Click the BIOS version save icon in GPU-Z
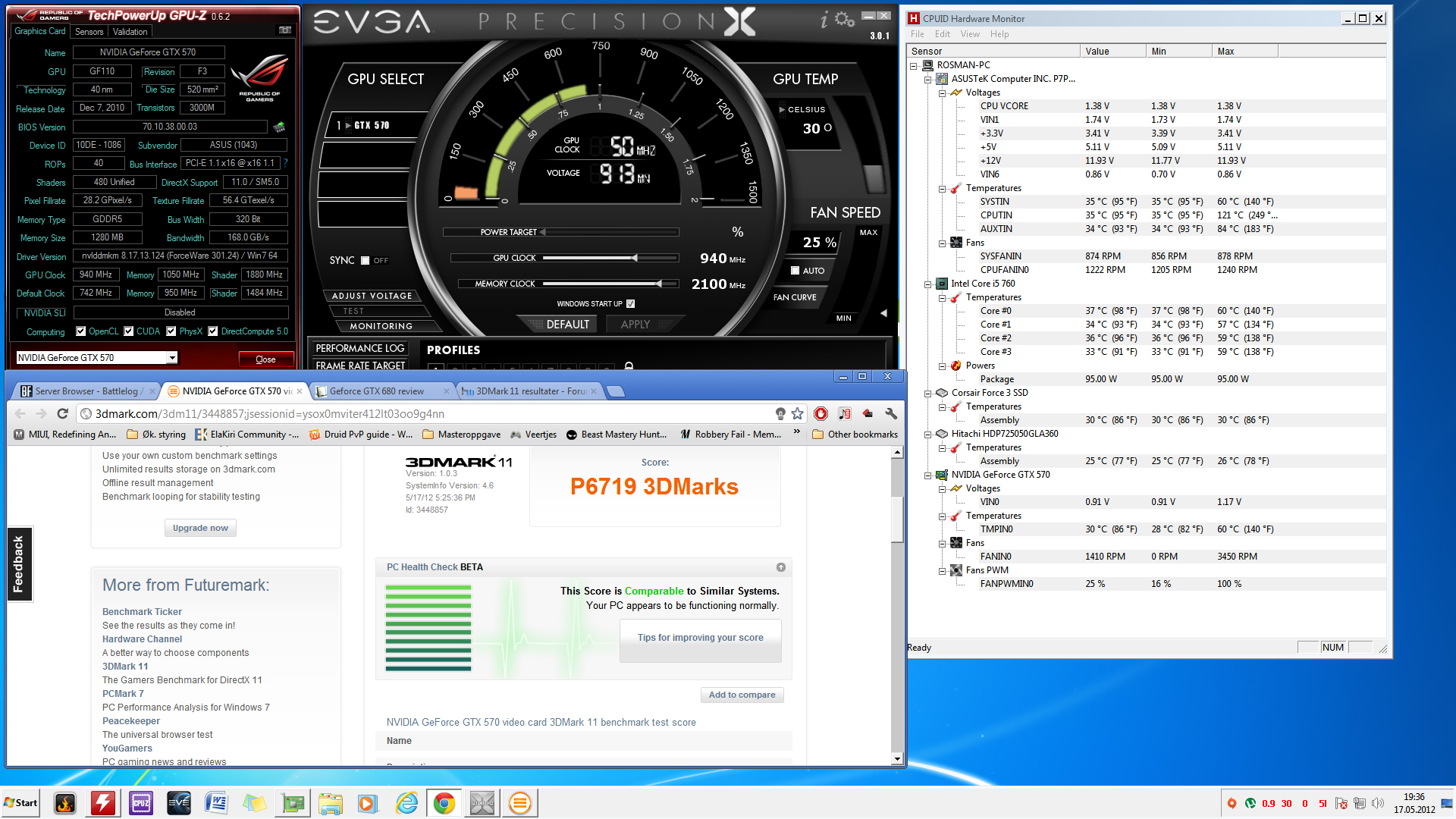The height and width of the screenshot is (819, 1456). (x=279, y=127)
